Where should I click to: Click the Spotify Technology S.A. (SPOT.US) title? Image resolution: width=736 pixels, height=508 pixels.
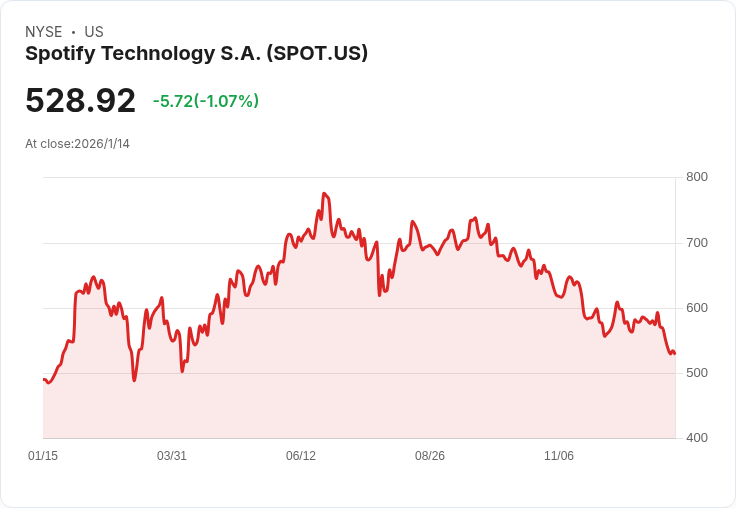tap(196, 54)
